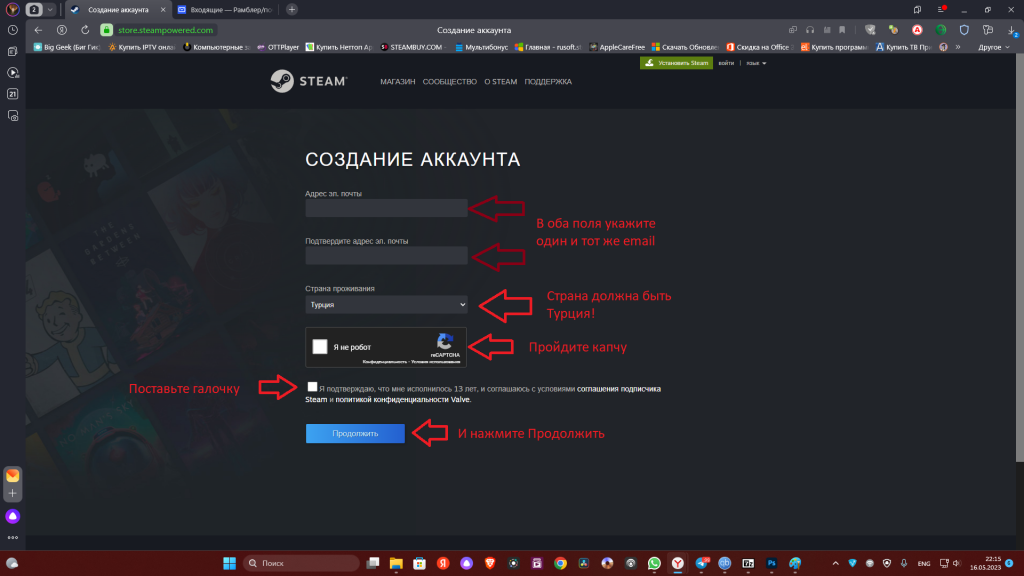The image size is (1024, 576).
Task: Open browser history clock icon in sidebar
Action: (13, 30)
